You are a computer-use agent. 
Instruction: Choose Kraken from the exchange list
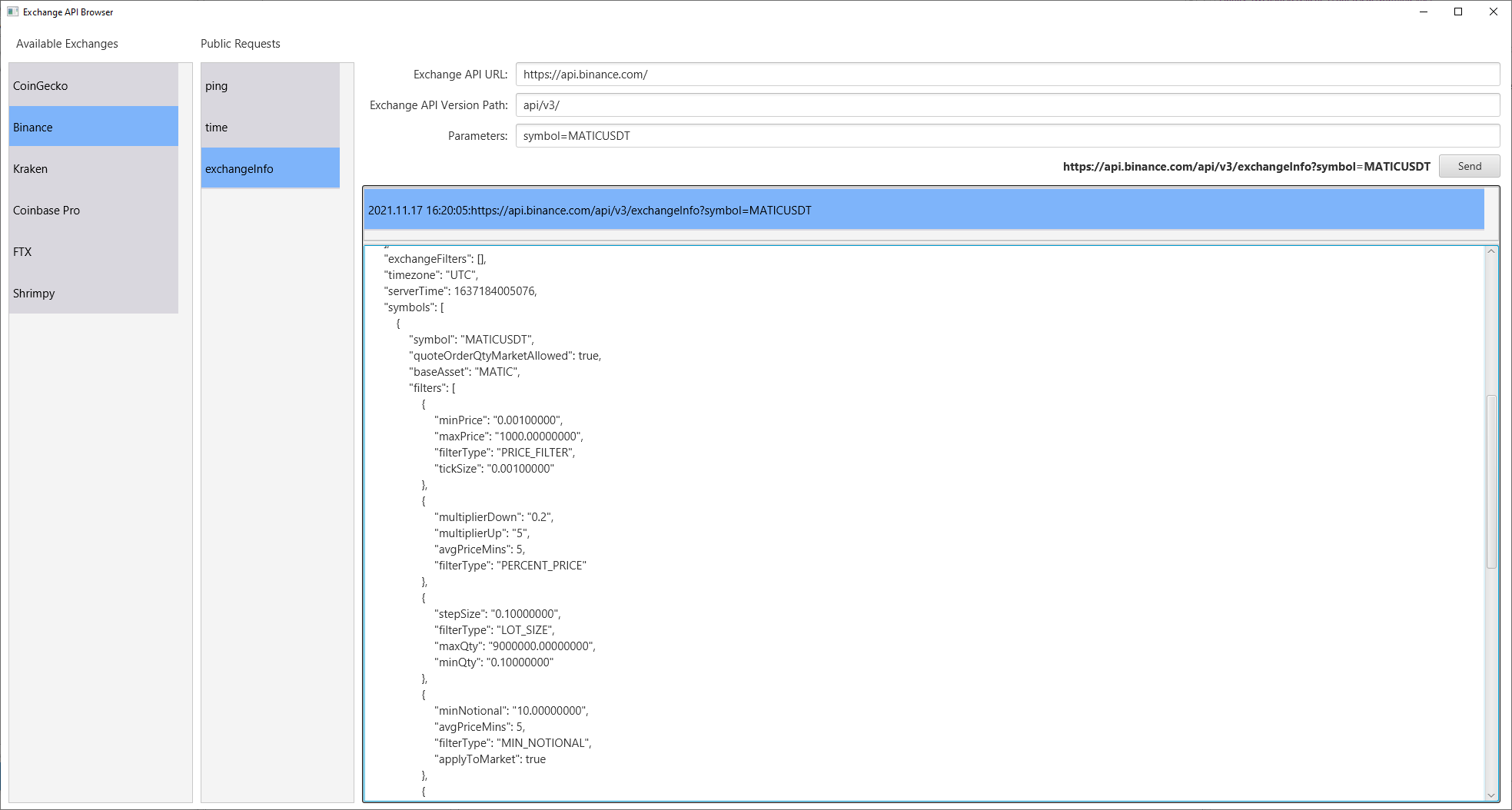point(94,169)
